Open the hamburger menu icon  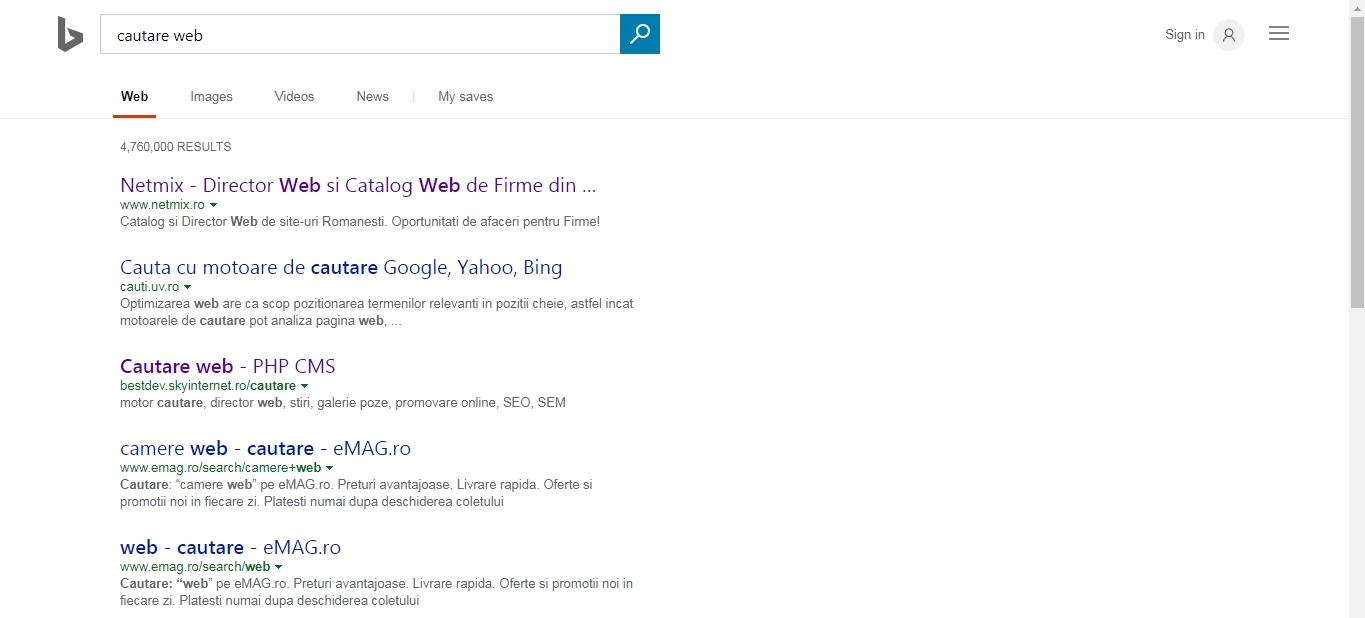point(1278,34)
